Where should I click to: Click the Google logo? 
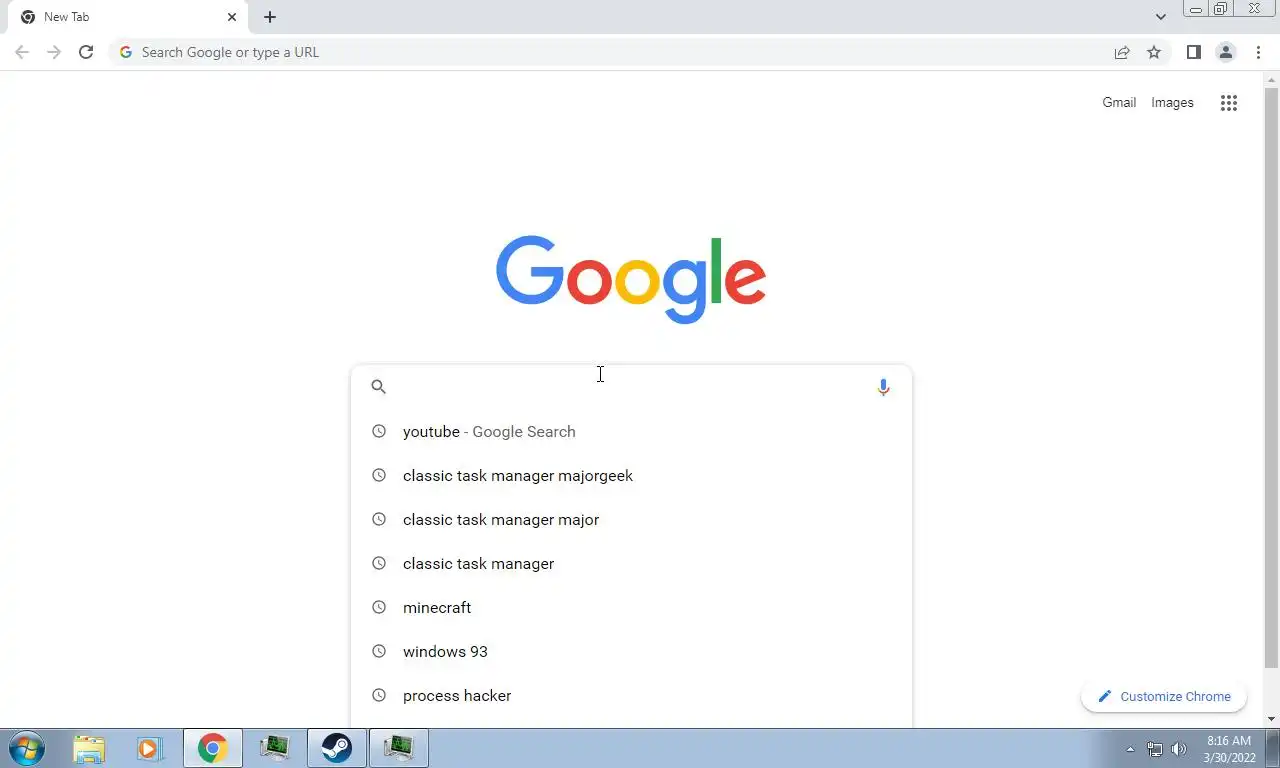[631, 280]
